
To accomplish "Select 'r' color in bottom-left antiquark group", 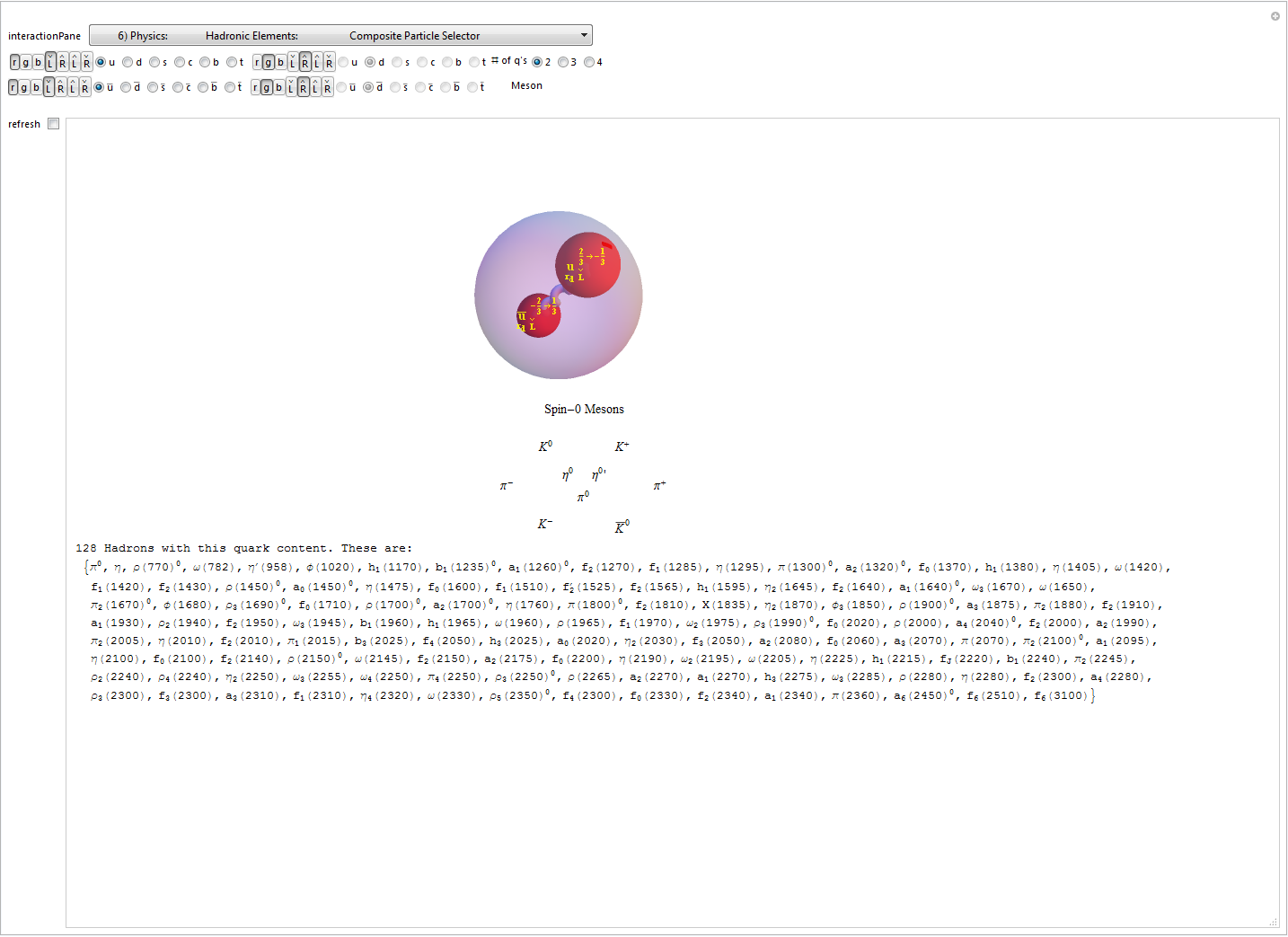I will (13, 87).
